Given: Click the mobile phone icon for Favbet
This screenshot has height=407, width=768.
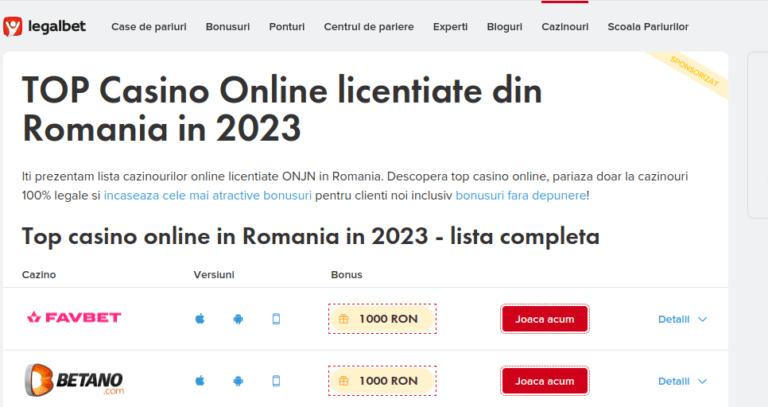Looking at the screenshot, I should 276,319.
